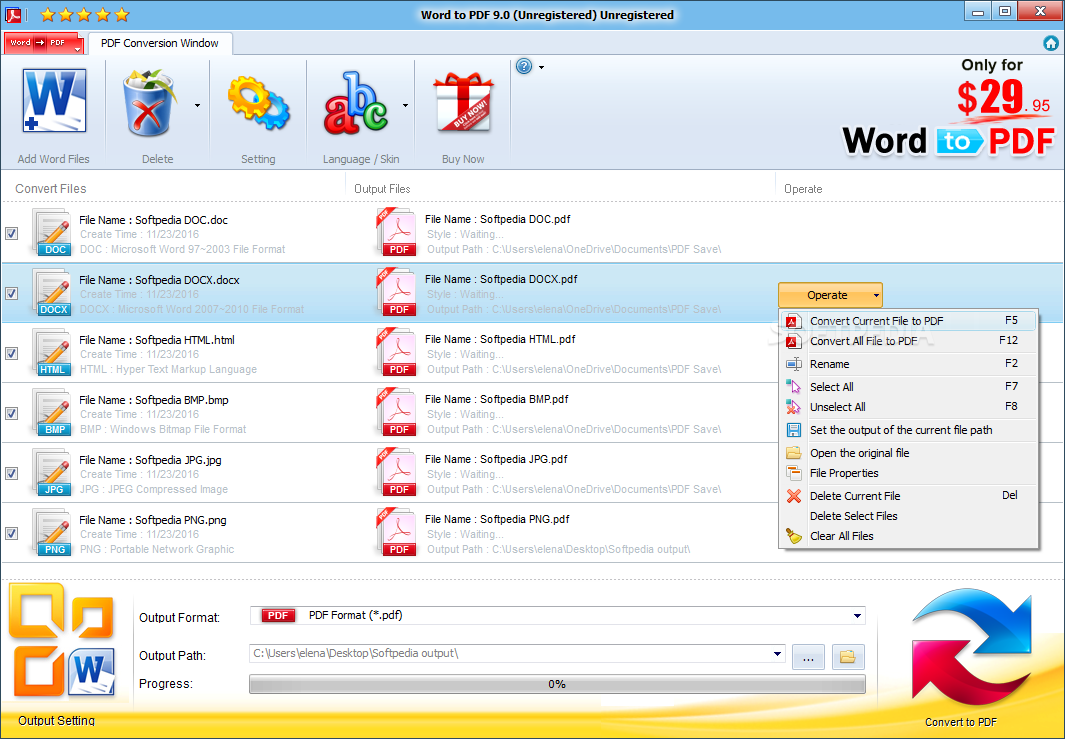This screenshot has height=739, width=1065.
Task: Uncheck the Softpedia DOC.doc checkbox
Action: (12, 234)
